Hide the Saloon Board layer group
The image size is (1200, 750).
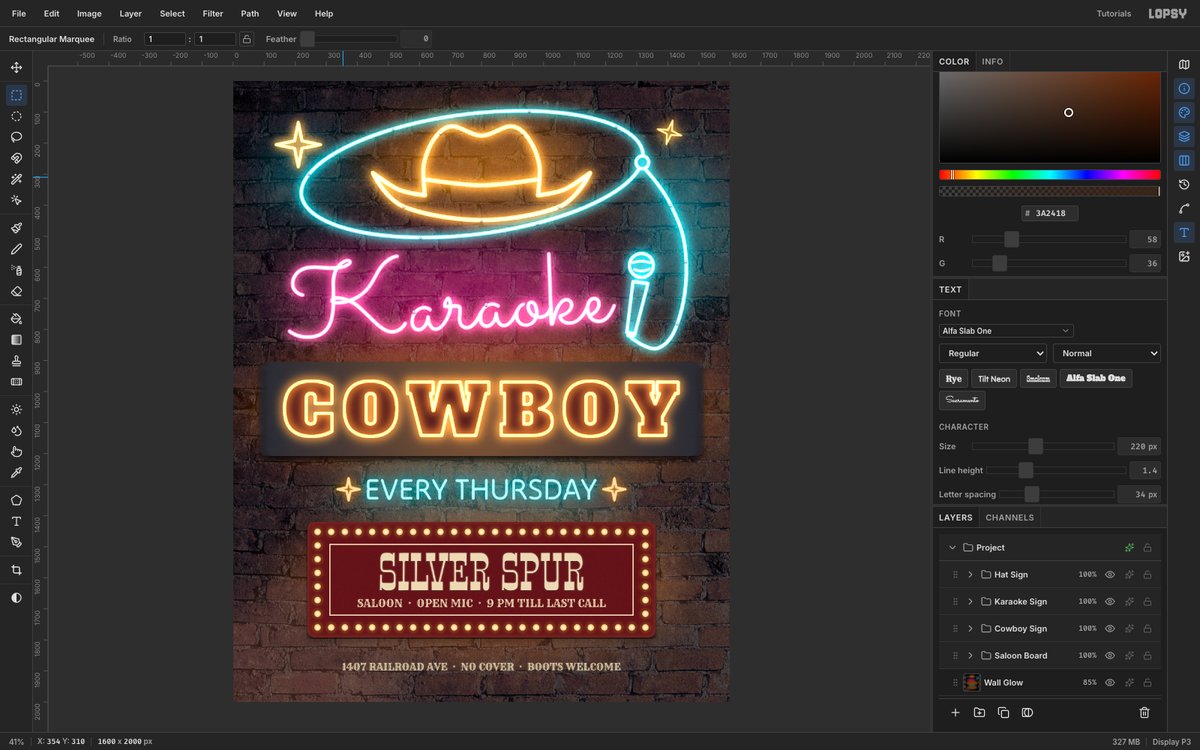click(1109, 656)
